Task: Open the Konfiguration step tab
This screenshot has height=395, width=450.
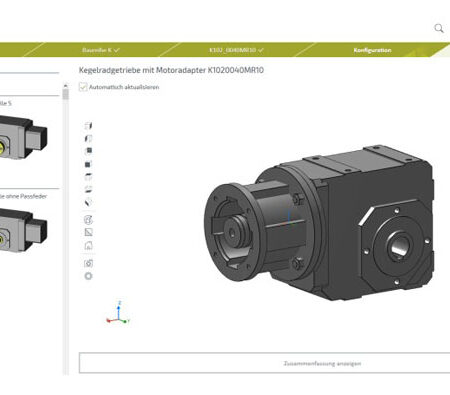Action: 372,50
